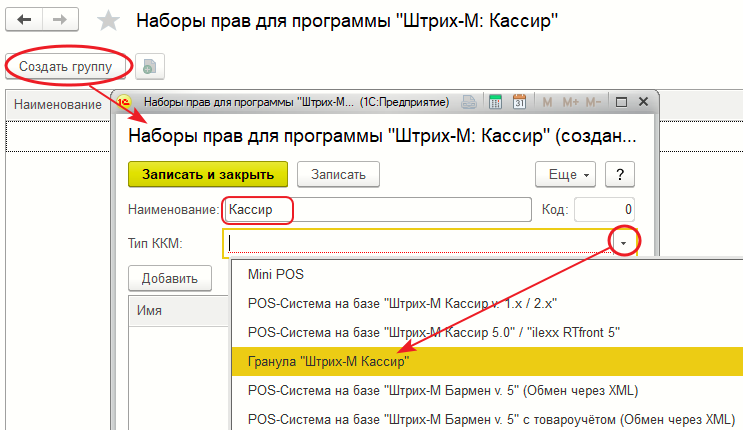Click Записать и закрыть button
This screenshot has width=743, height=430.
pyautogui.click(x=208, y=174)
